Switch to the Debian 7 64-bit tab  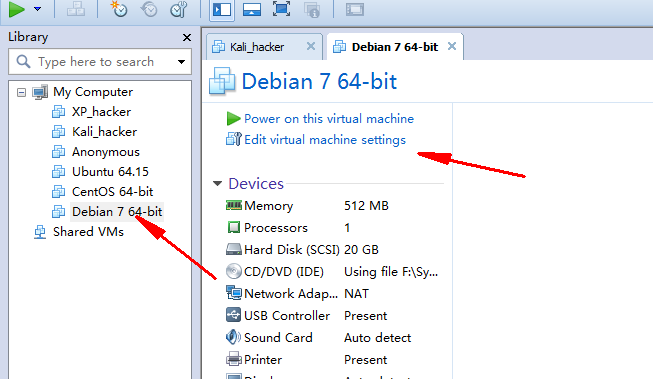pyautogui.click(x=395, y=47)
